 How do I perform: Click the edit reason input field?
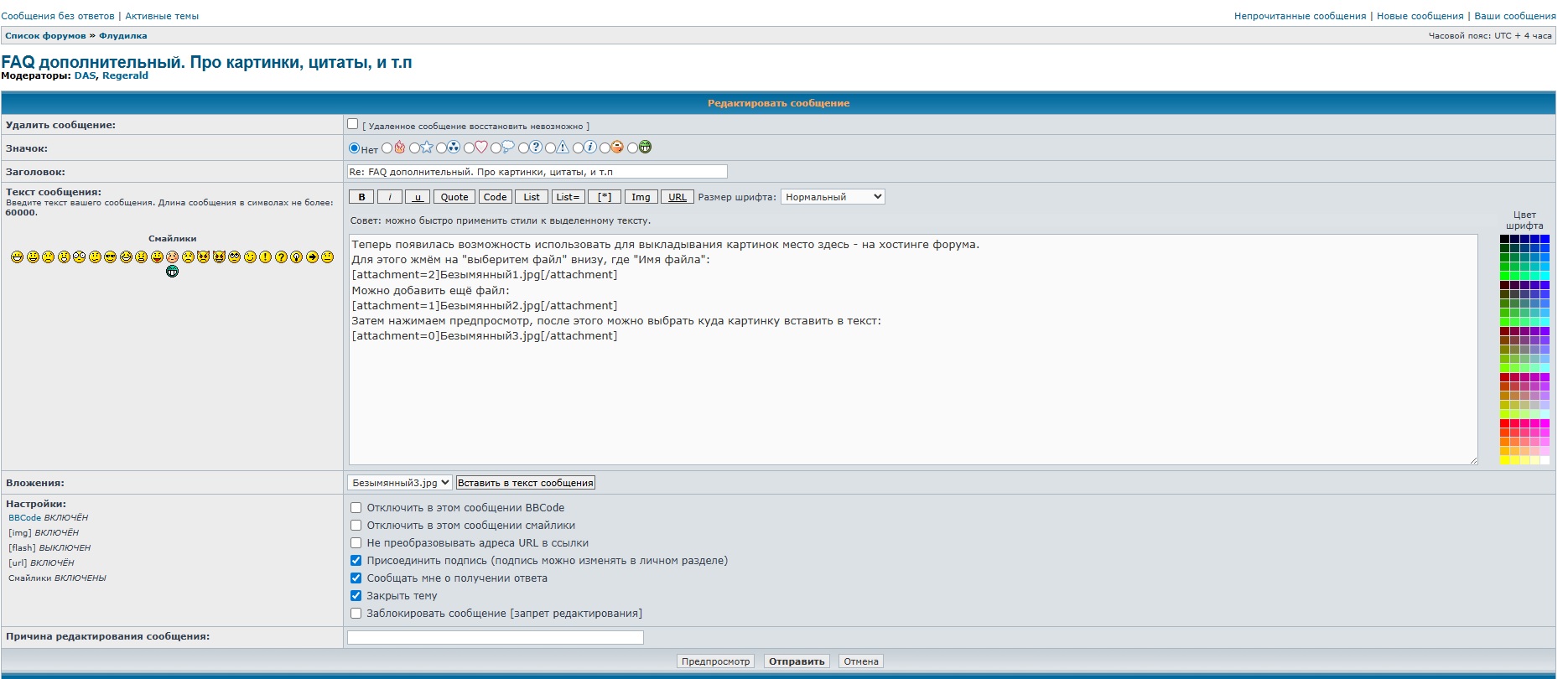tap(496, 638)
